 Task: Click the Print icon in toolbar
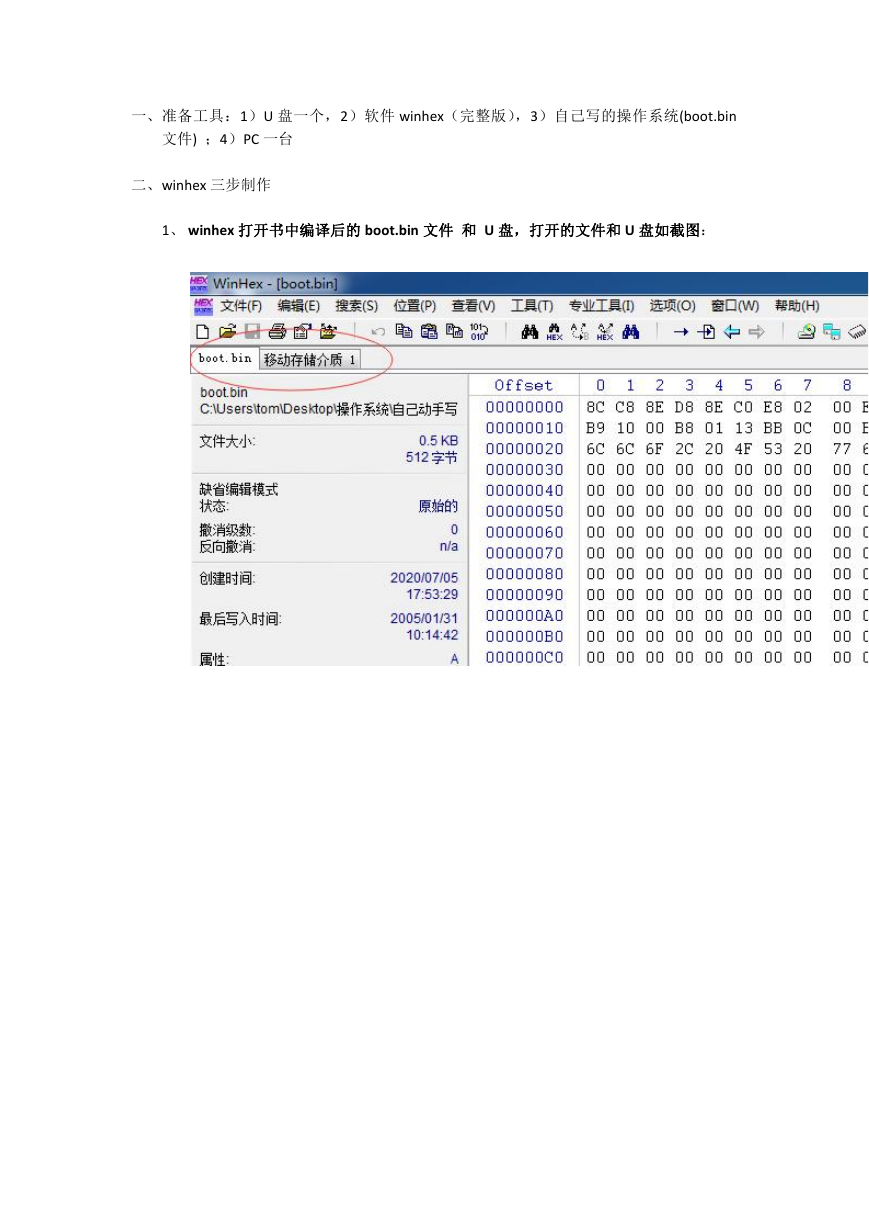277,332
